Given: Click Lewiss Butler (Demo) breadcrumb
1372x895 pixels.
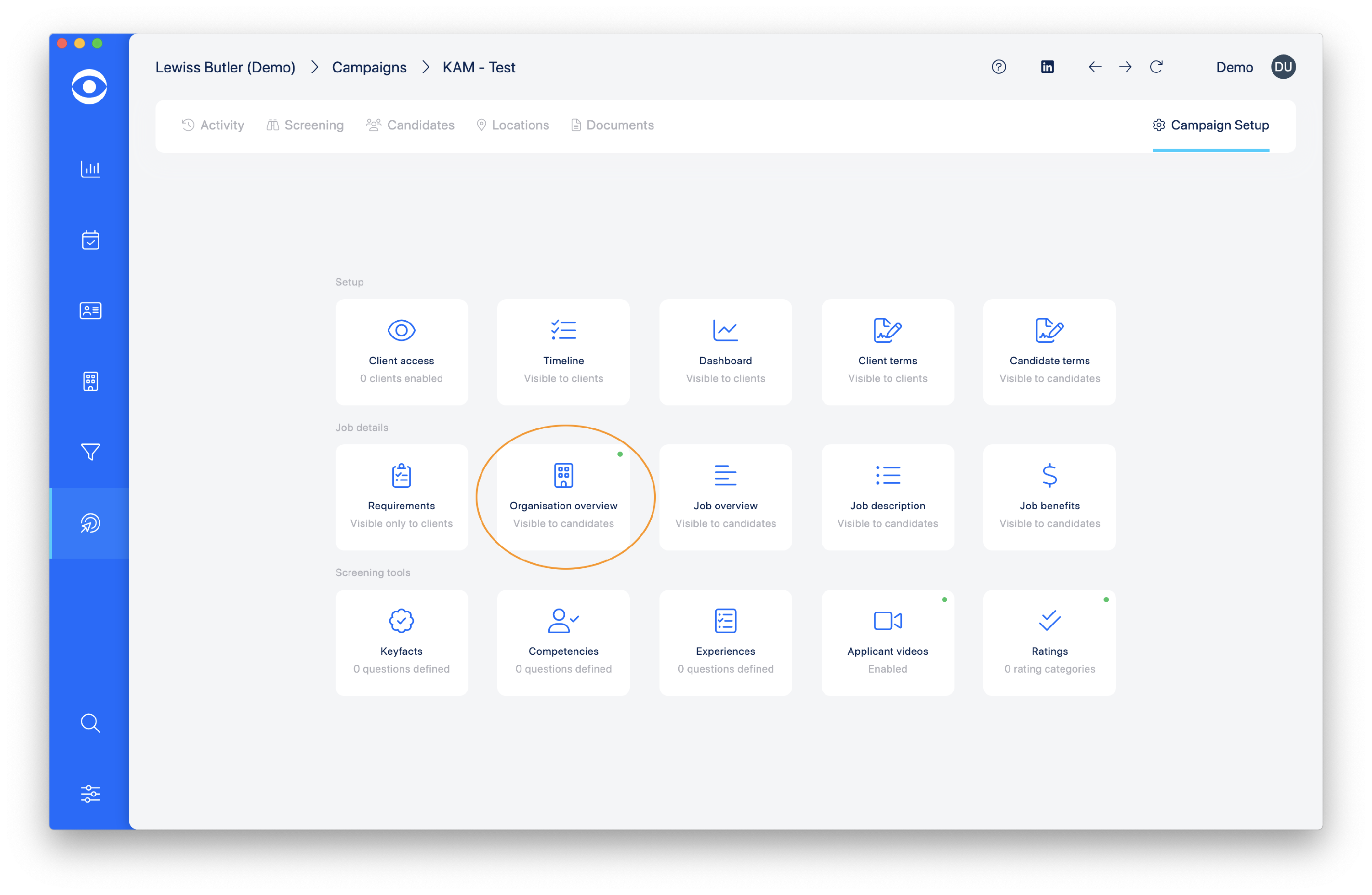Looking at the screenshot, I should point(225,67).
